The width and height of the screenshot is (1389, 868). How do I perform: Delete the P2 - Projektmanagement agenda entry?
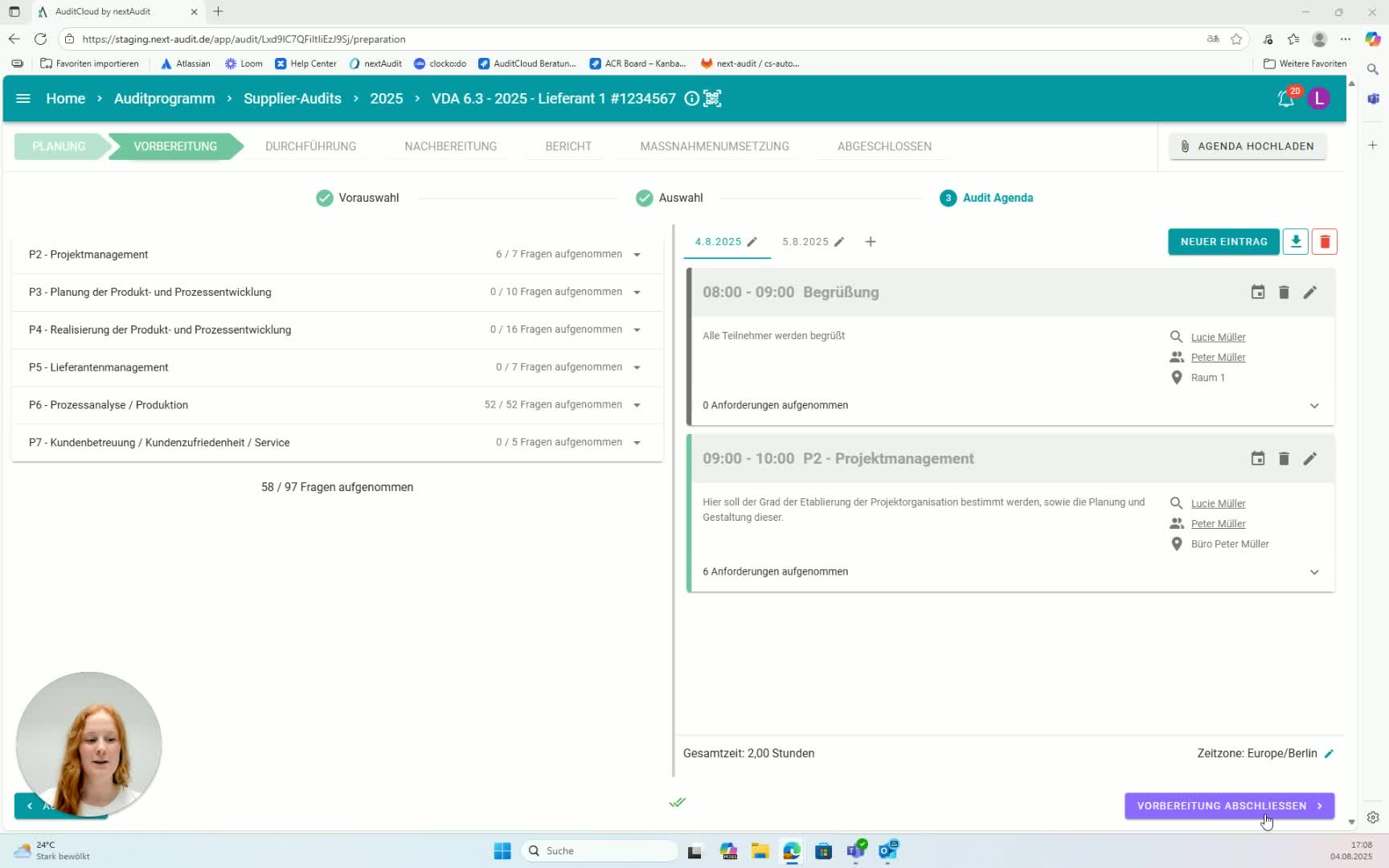click(1284, 459)
